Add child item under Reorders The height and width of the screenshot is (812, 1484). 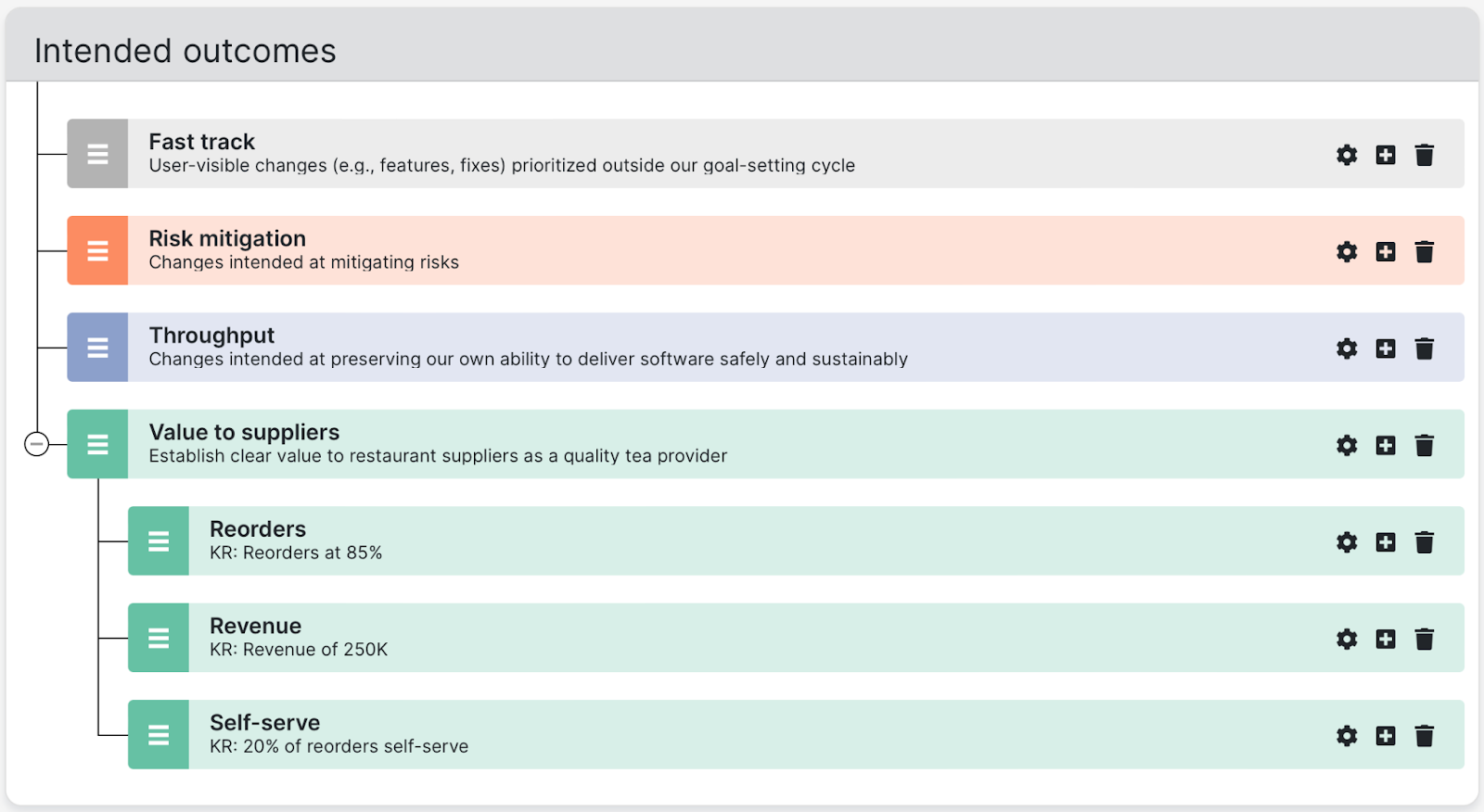tap(1386, 542)
